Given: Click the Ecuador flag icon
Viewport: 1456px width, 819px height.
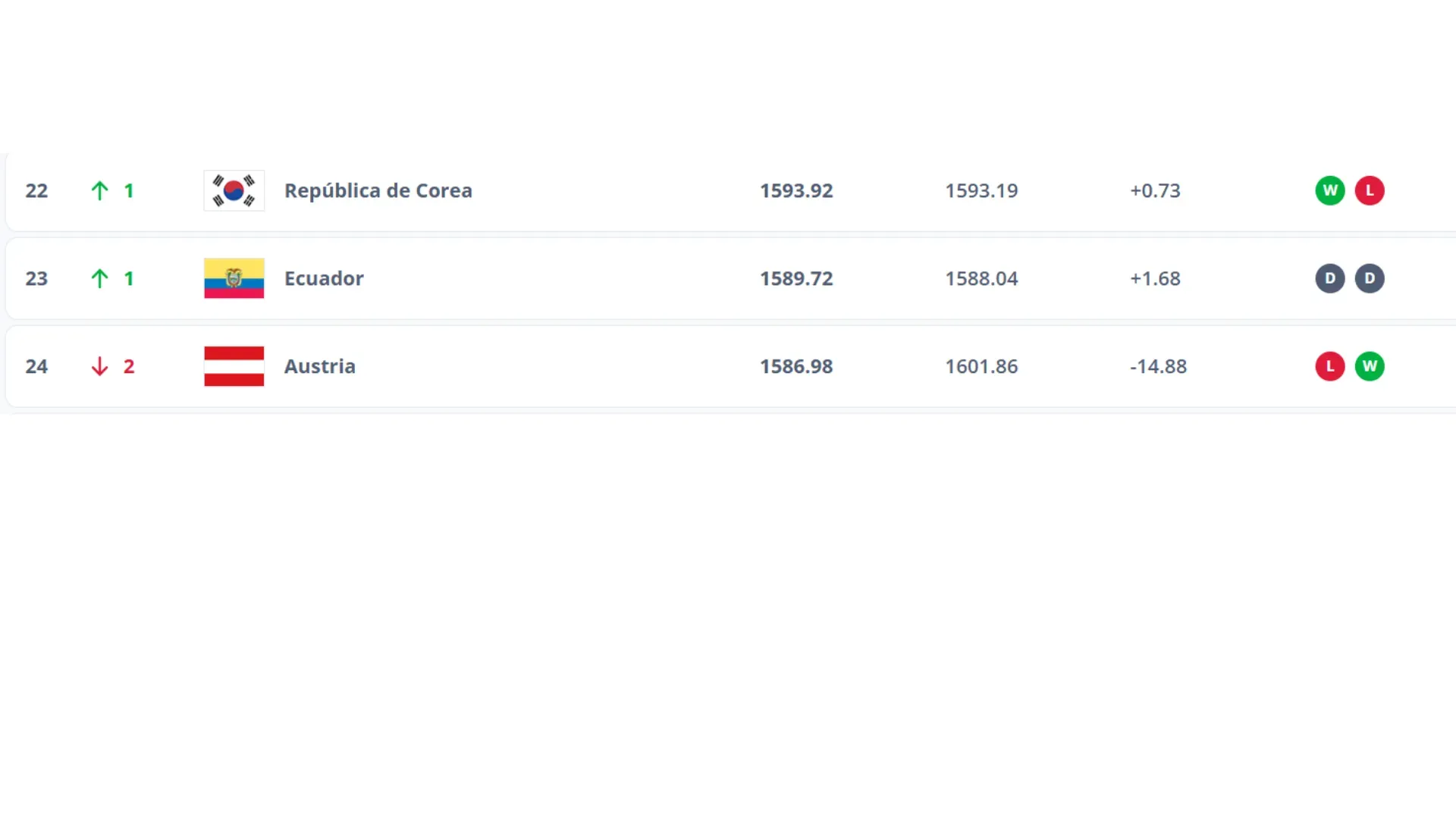Looking at the screenshot, I should tap(234, 278).
